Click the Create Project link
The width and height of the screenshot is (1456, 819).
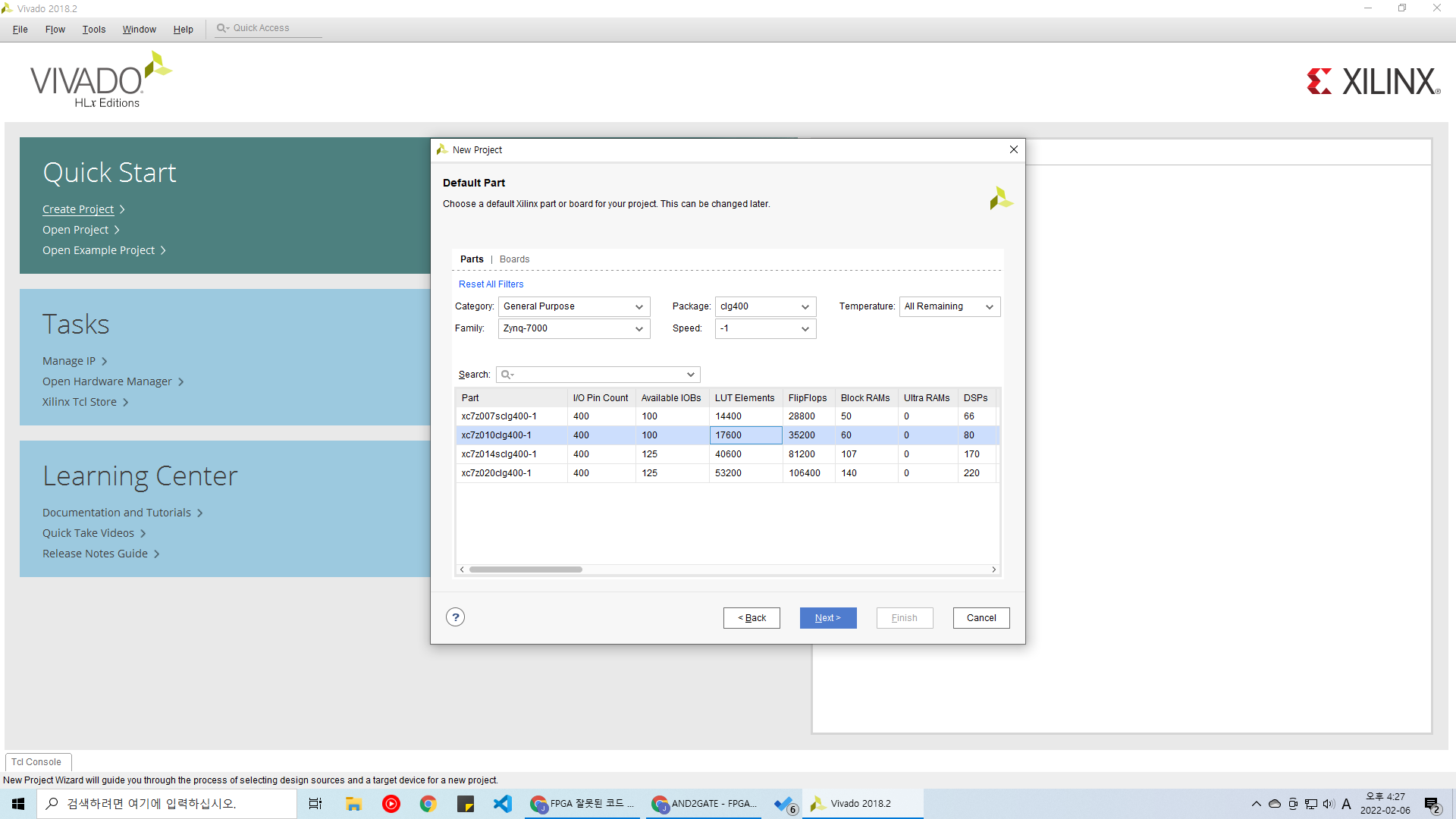(x=78, y=209)
